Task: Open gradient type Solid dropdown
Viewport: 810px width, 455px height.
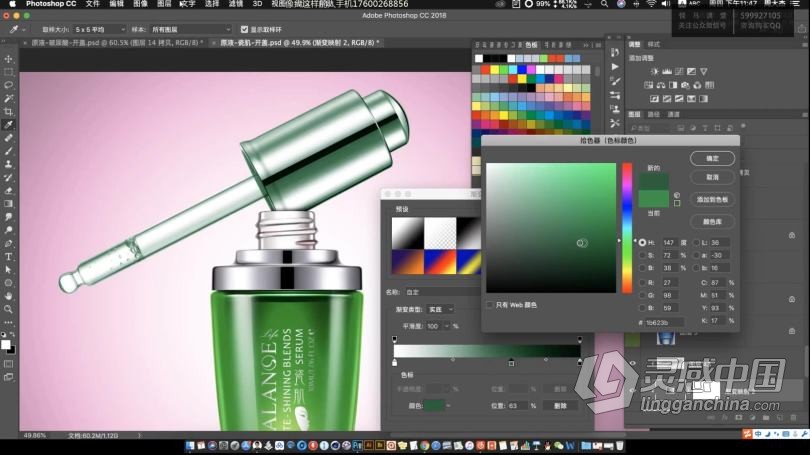Action: click(441, 309)
